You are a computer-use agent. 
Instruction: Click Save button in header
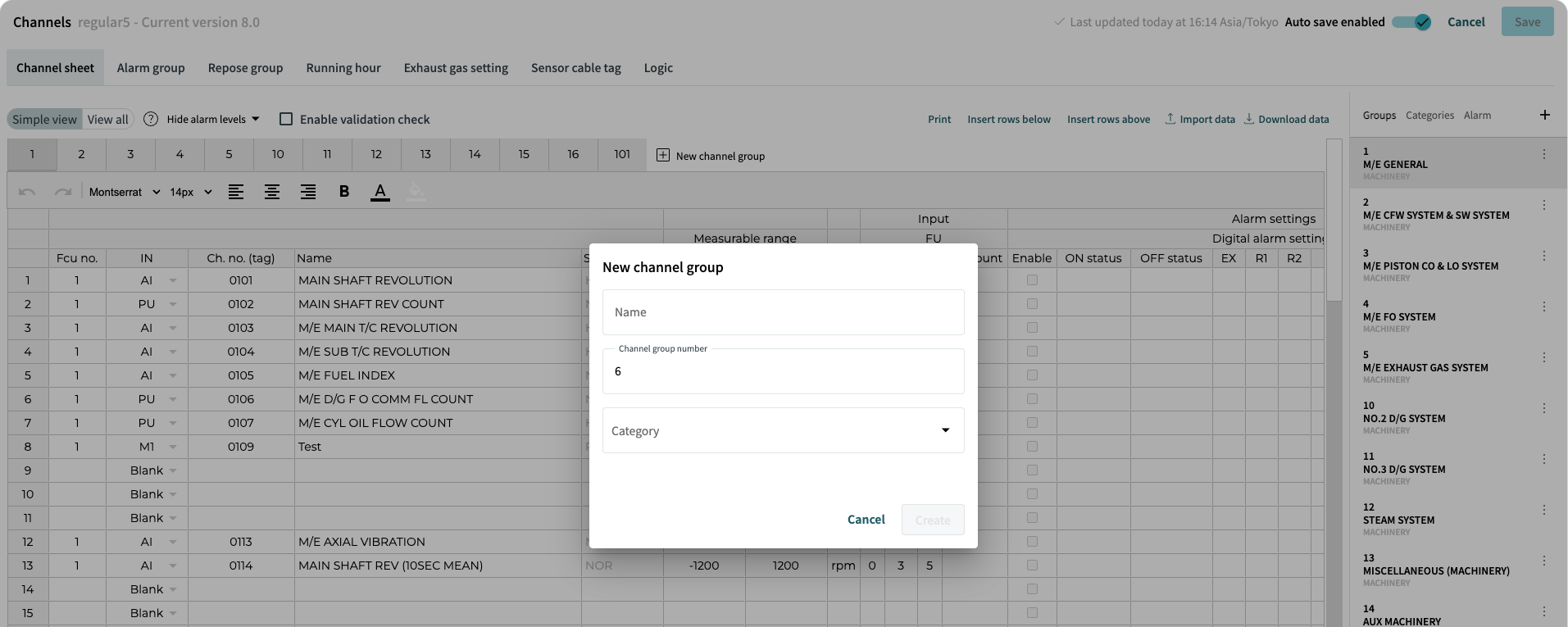click(x=1527, y=22)
